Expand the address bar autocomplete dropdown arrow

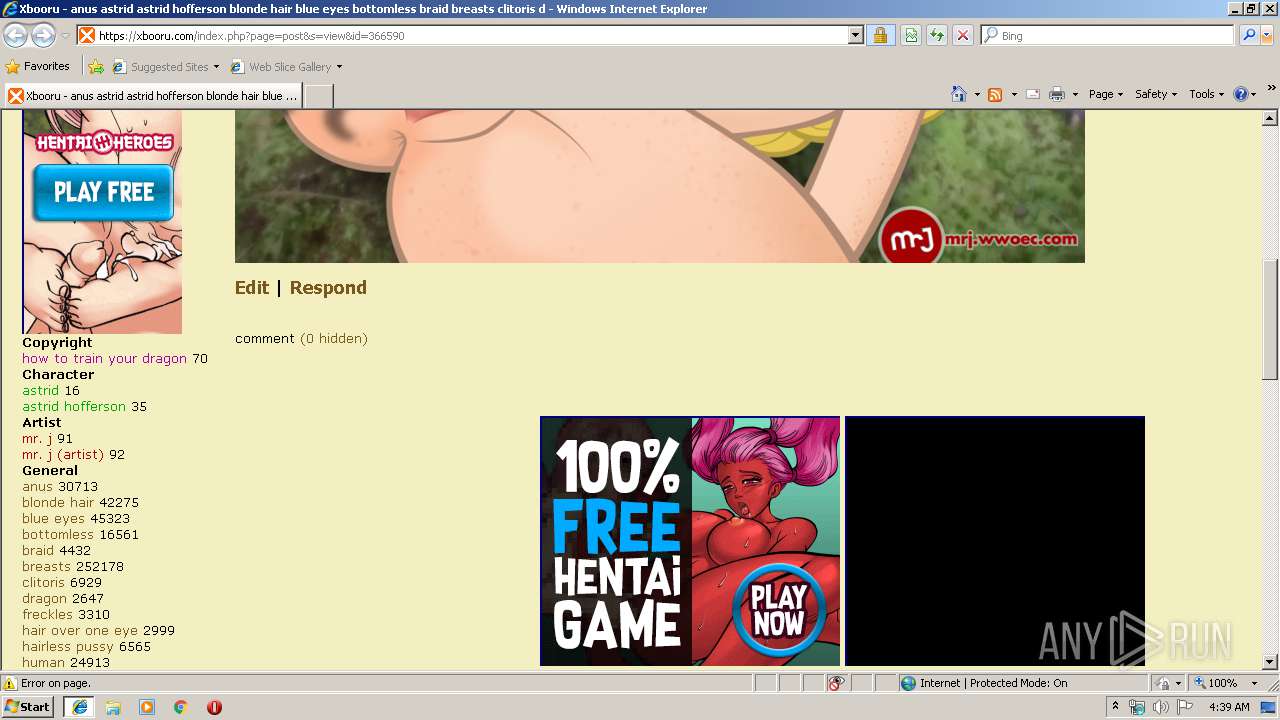pyautogui.click(x=856, y=36)
